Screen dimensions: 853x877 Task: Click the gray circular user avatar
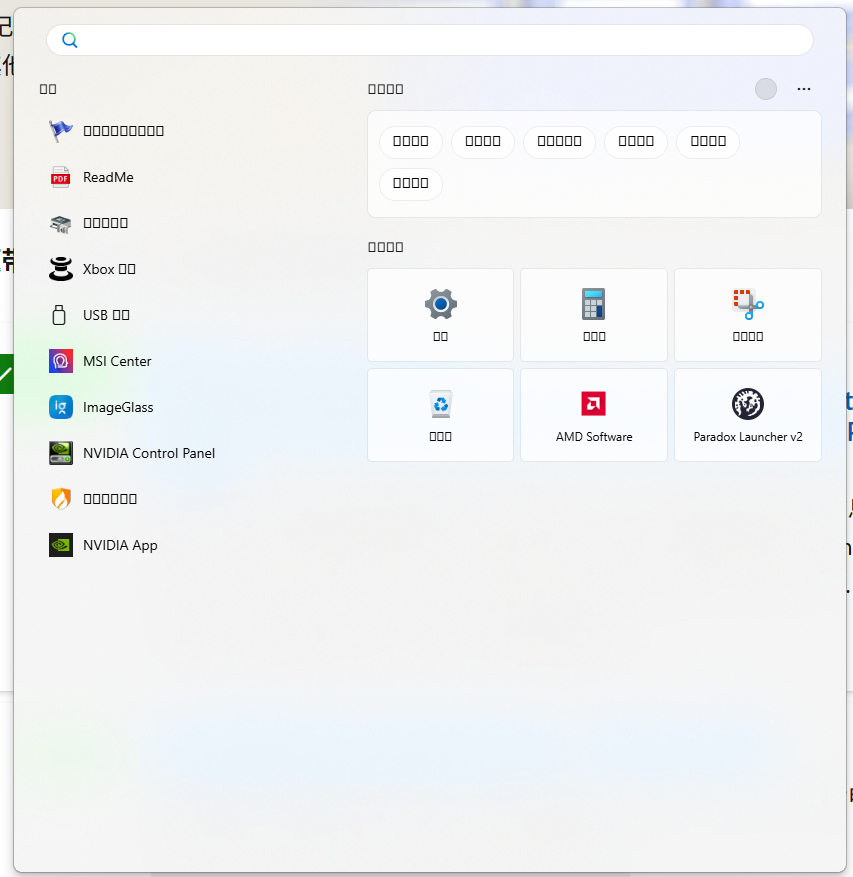(x=766, y=89)
